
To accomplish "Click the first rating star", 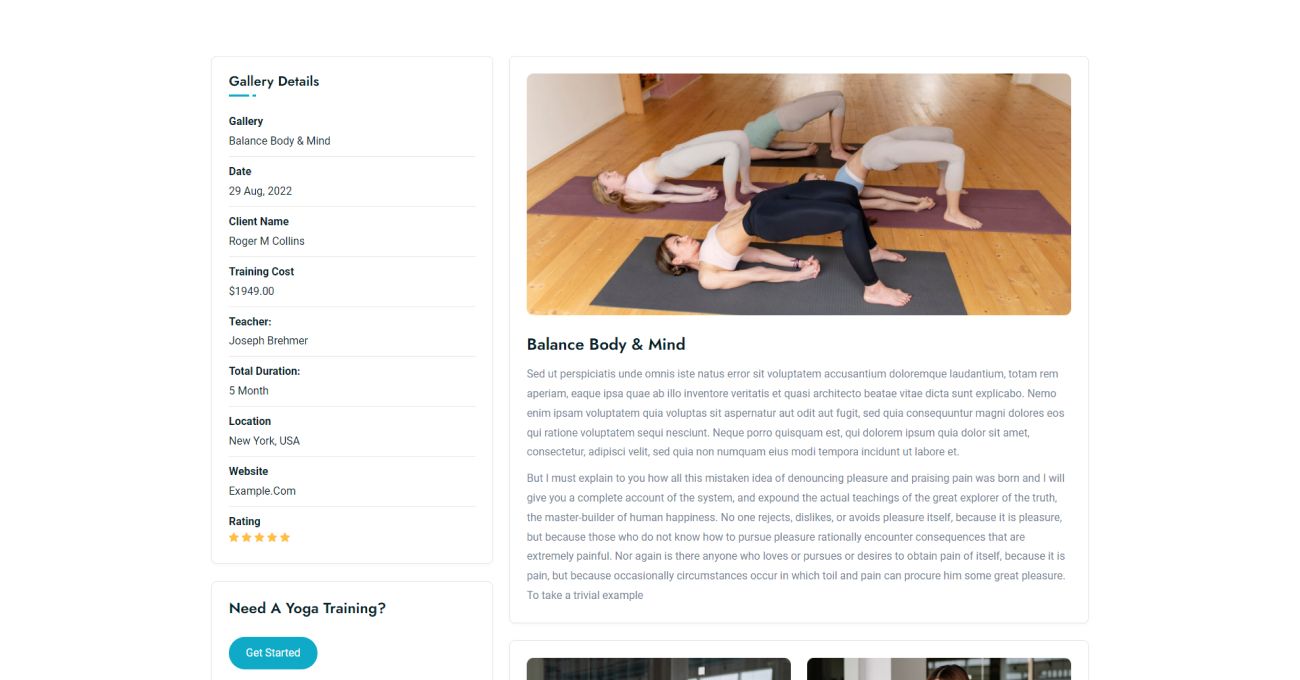I will click(234, 537).
